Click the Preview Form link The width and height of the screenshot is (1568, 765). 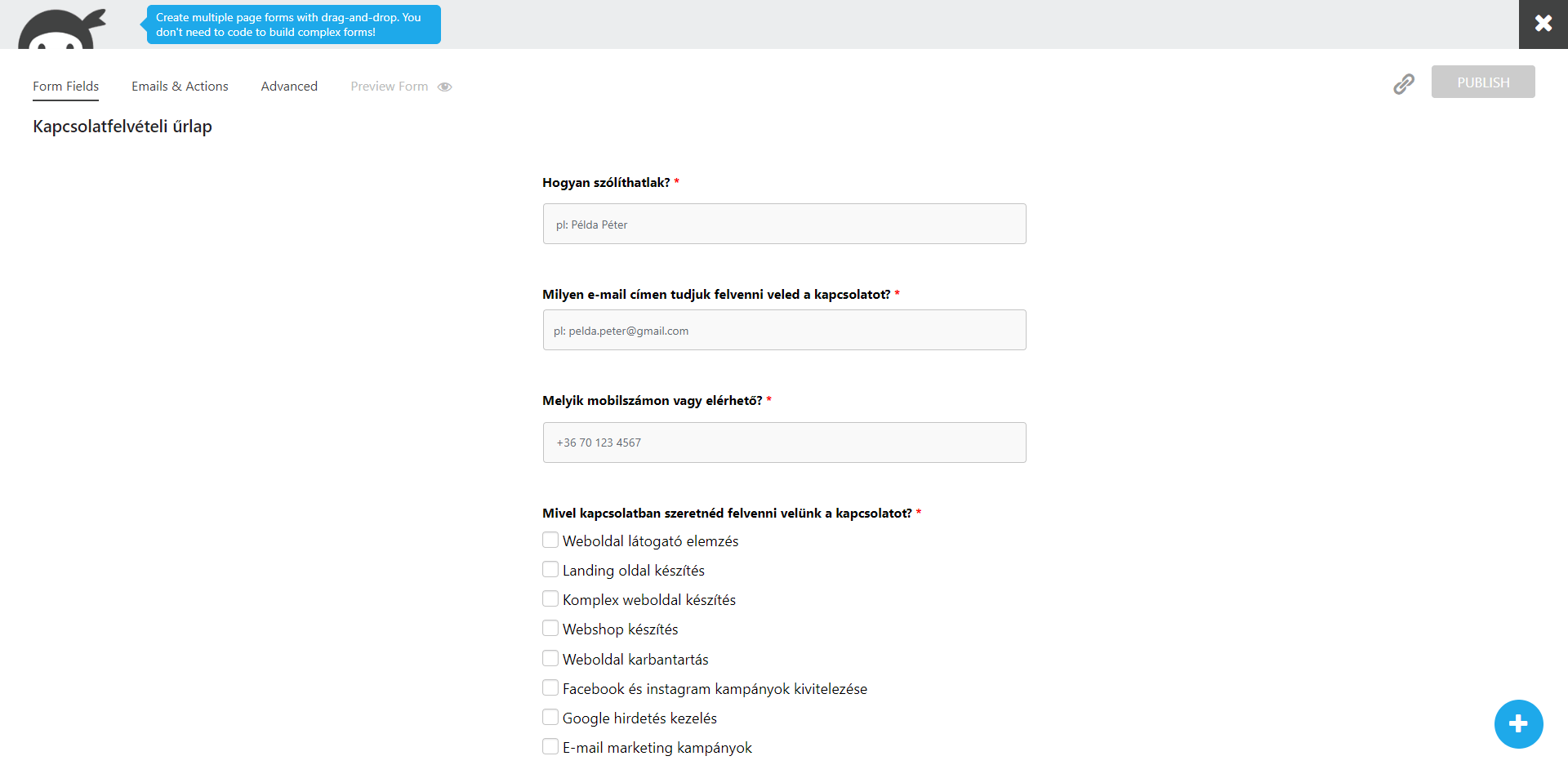tap(390, 86)
